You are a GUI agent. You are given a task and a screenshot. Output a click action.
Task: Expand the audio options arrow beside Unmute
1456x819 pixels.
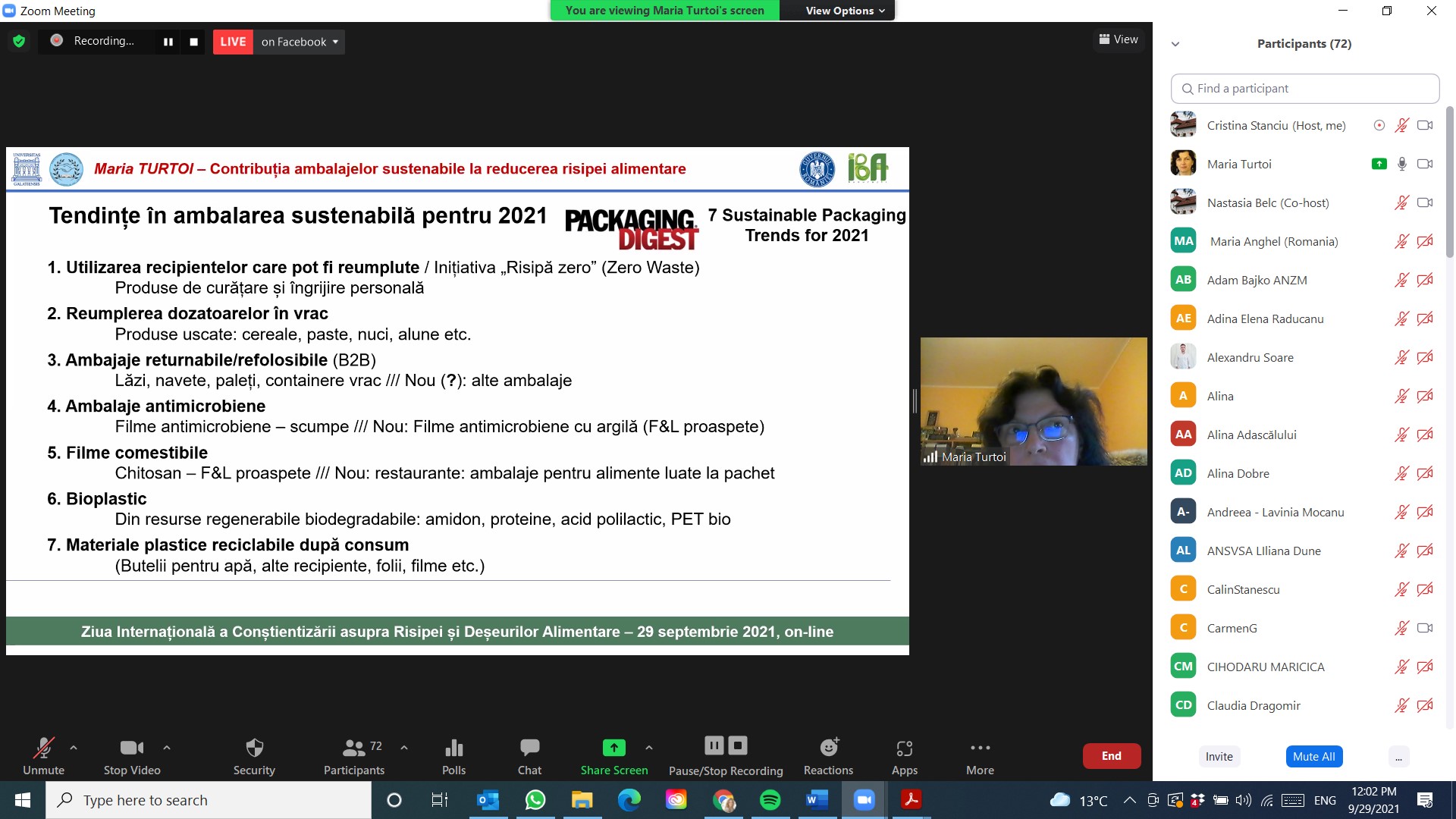coord(74,748)
